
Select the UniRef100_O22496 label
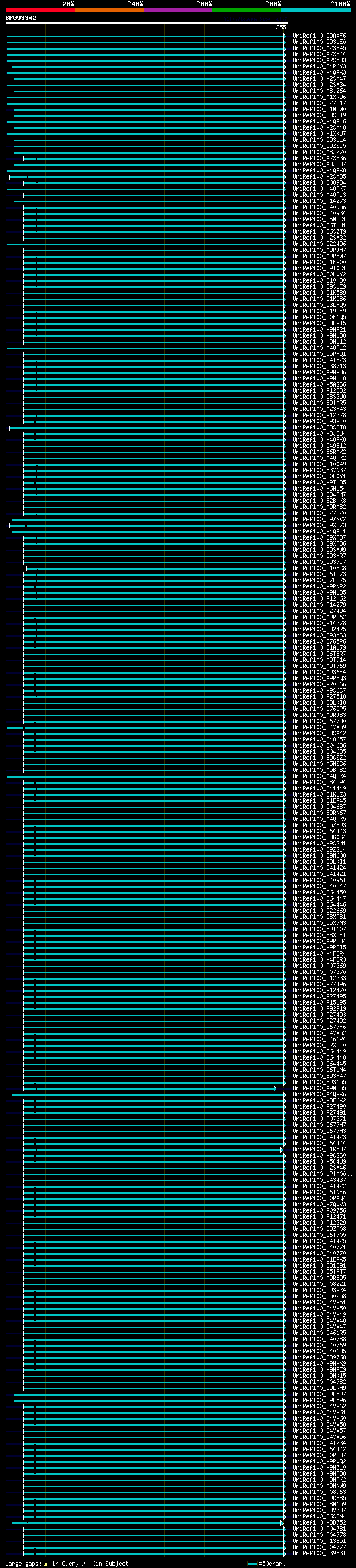[319, 244]
